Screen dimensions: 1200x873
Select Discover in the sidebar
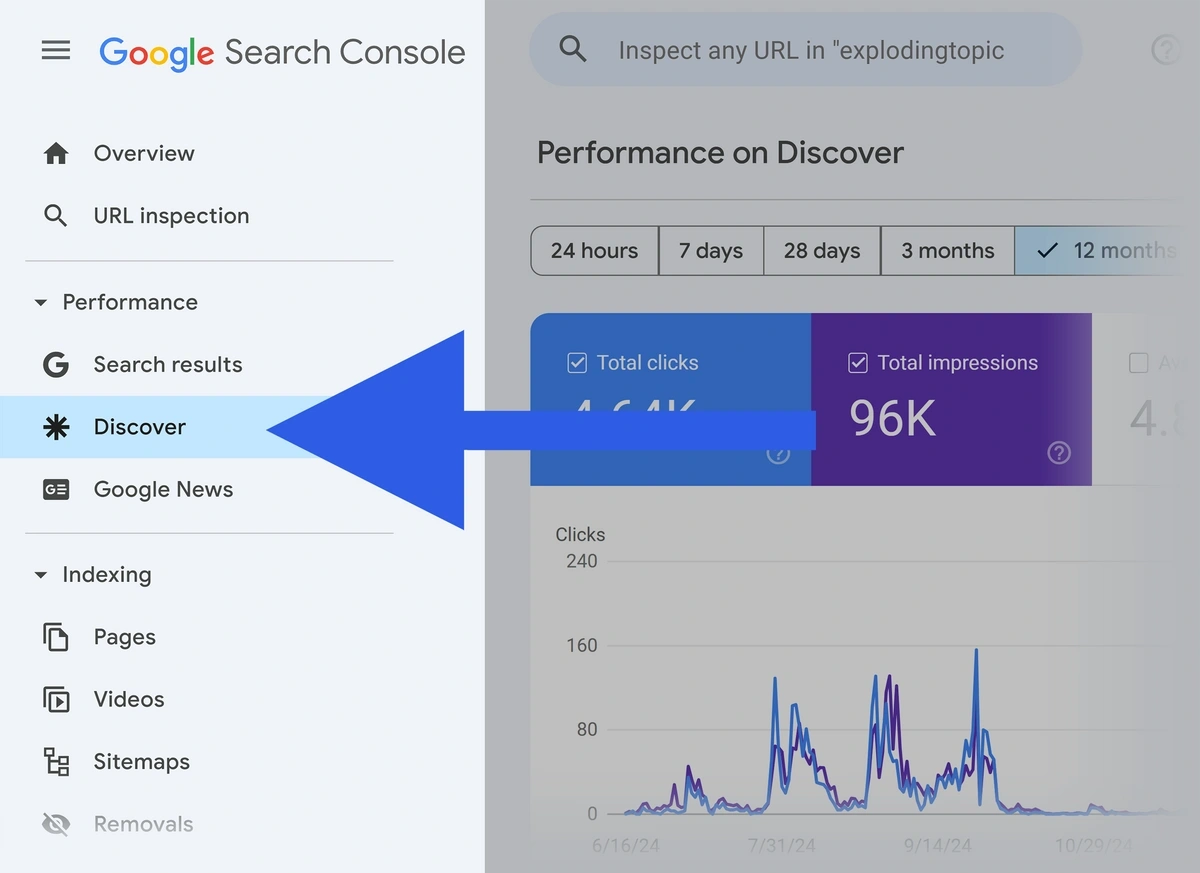[140, 427]
